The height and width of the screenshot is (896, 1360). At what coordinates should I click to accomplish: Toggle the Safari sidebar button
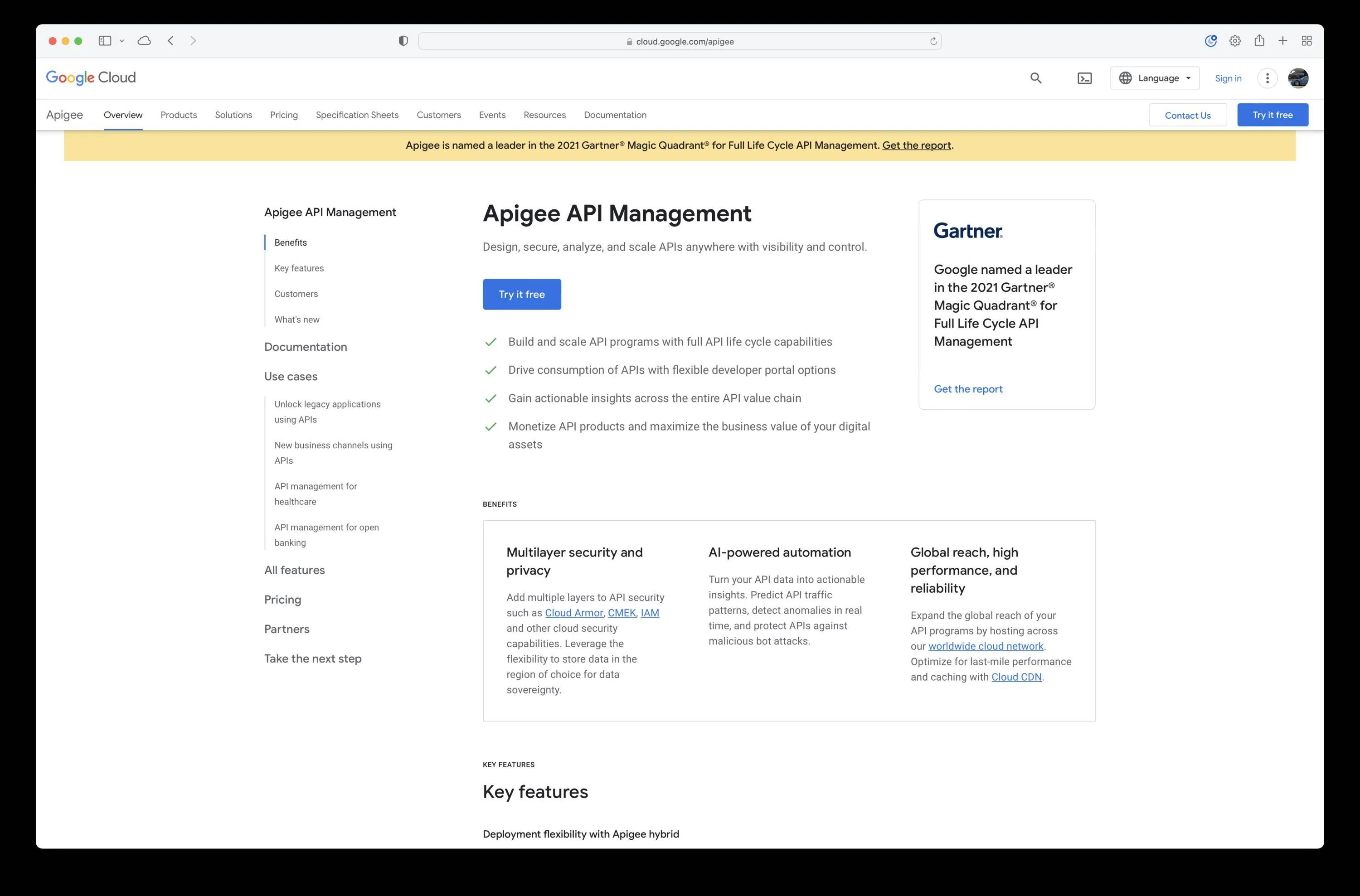(105, 41)
